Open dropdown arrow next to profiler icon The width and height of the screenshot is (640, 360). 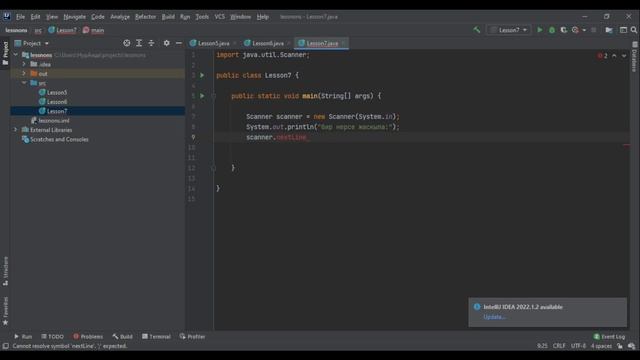pyautogui.click(x=584, y=30)
